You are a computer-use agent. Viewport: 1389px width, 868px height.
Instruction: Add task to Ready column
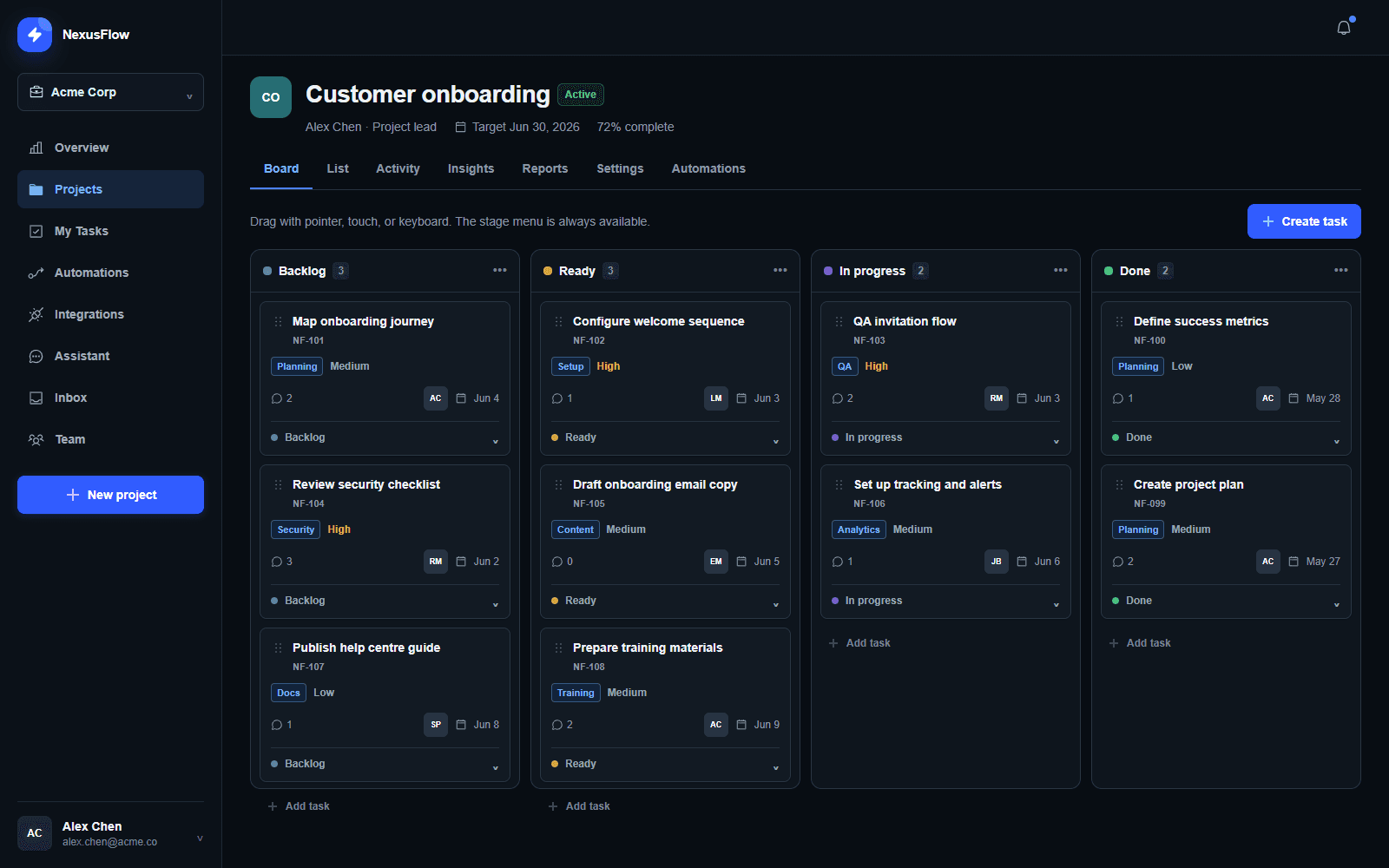579,806
